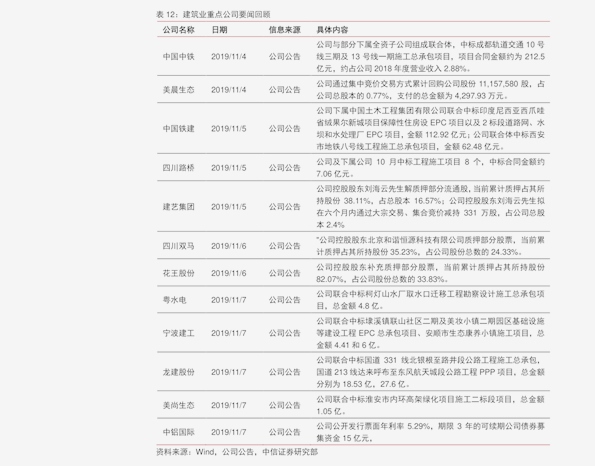The width and height of the screenshot is (595, 466).
Task: Select the 花王股份 company cell
Action: pos(178,273)
